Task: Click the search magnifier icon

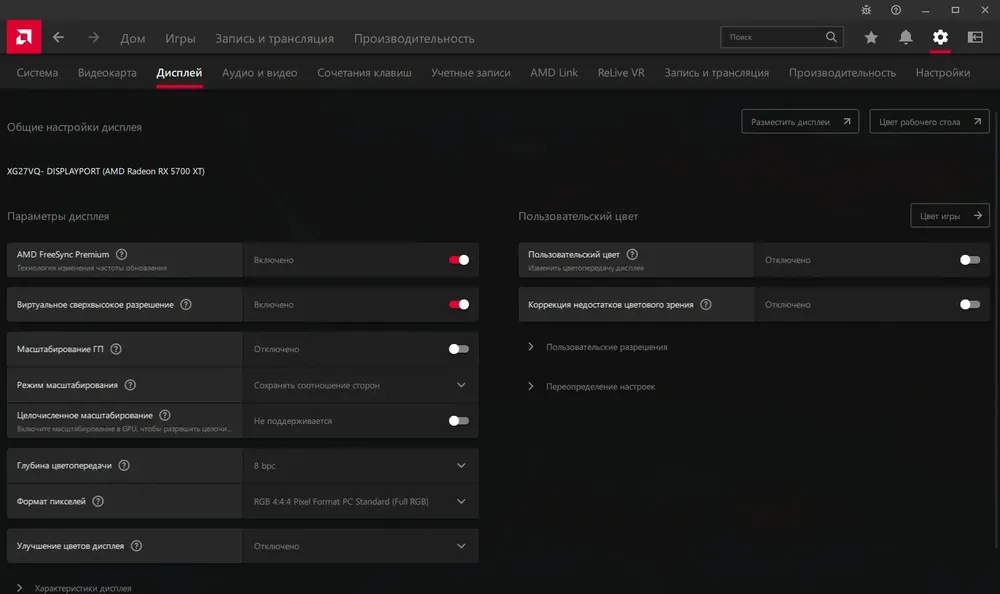Action: click(x=831, y=37)
